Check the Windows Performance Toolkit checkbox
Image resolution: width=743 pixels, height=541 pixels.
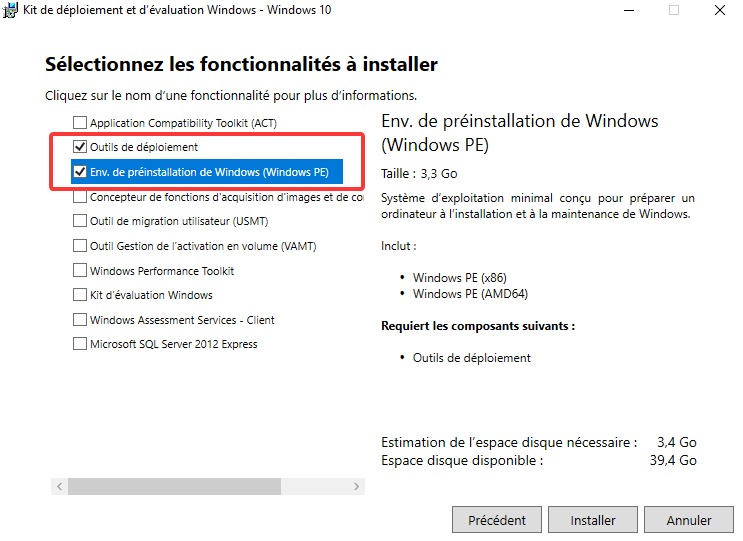tap(80, 271)
